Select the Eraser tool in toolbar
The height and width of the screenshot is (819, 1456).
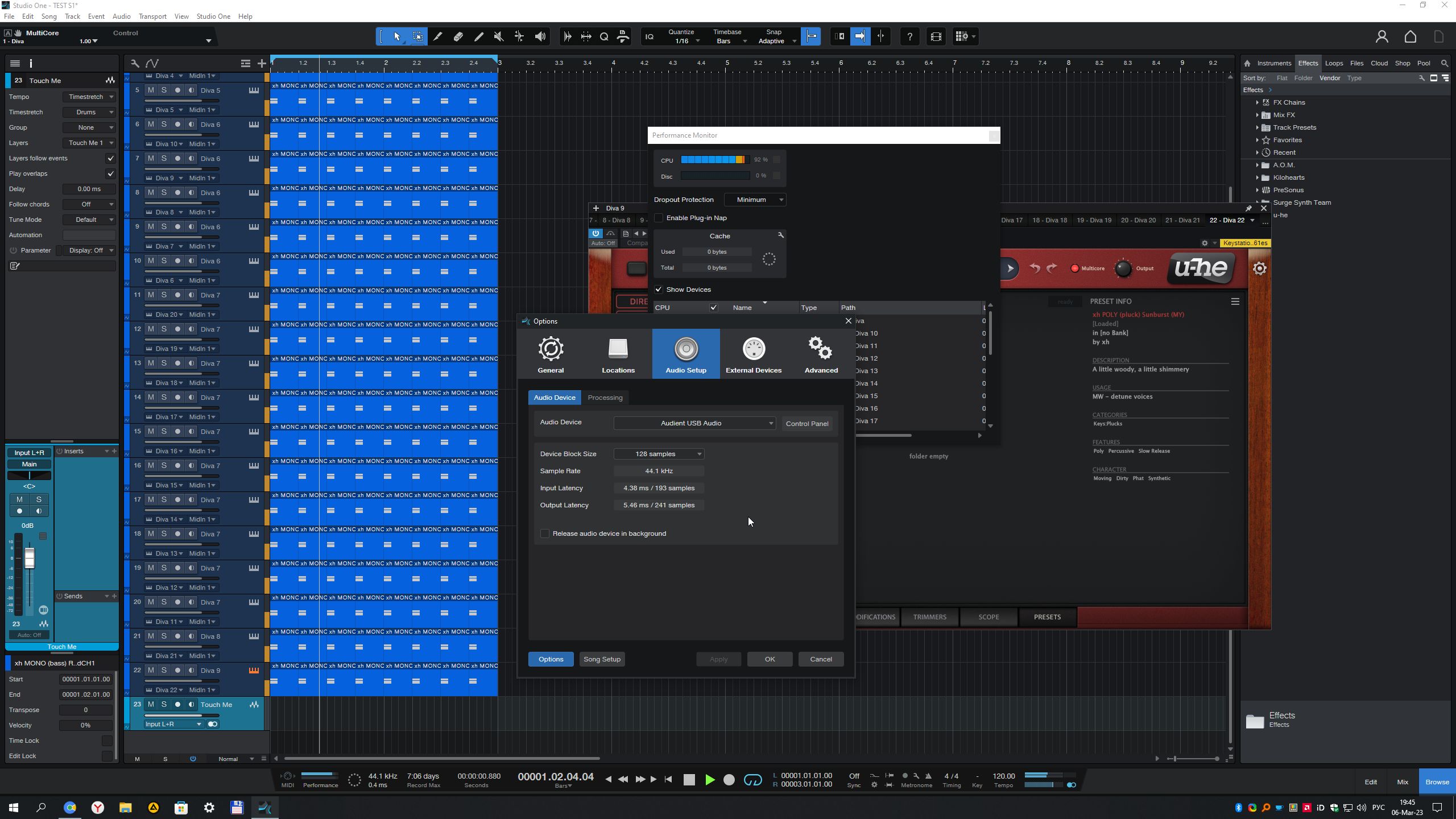point(458,37)
